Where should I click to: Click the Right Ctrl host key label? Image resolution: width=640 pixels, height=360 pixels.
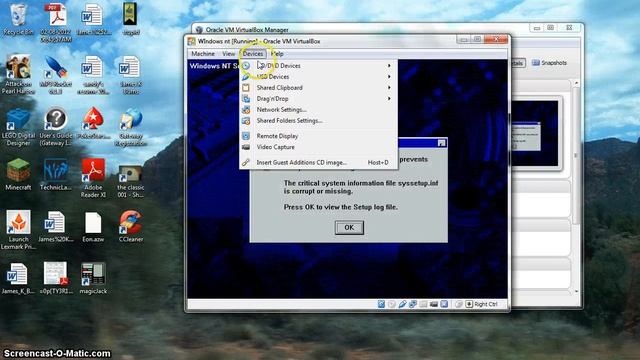coord(486,304)
